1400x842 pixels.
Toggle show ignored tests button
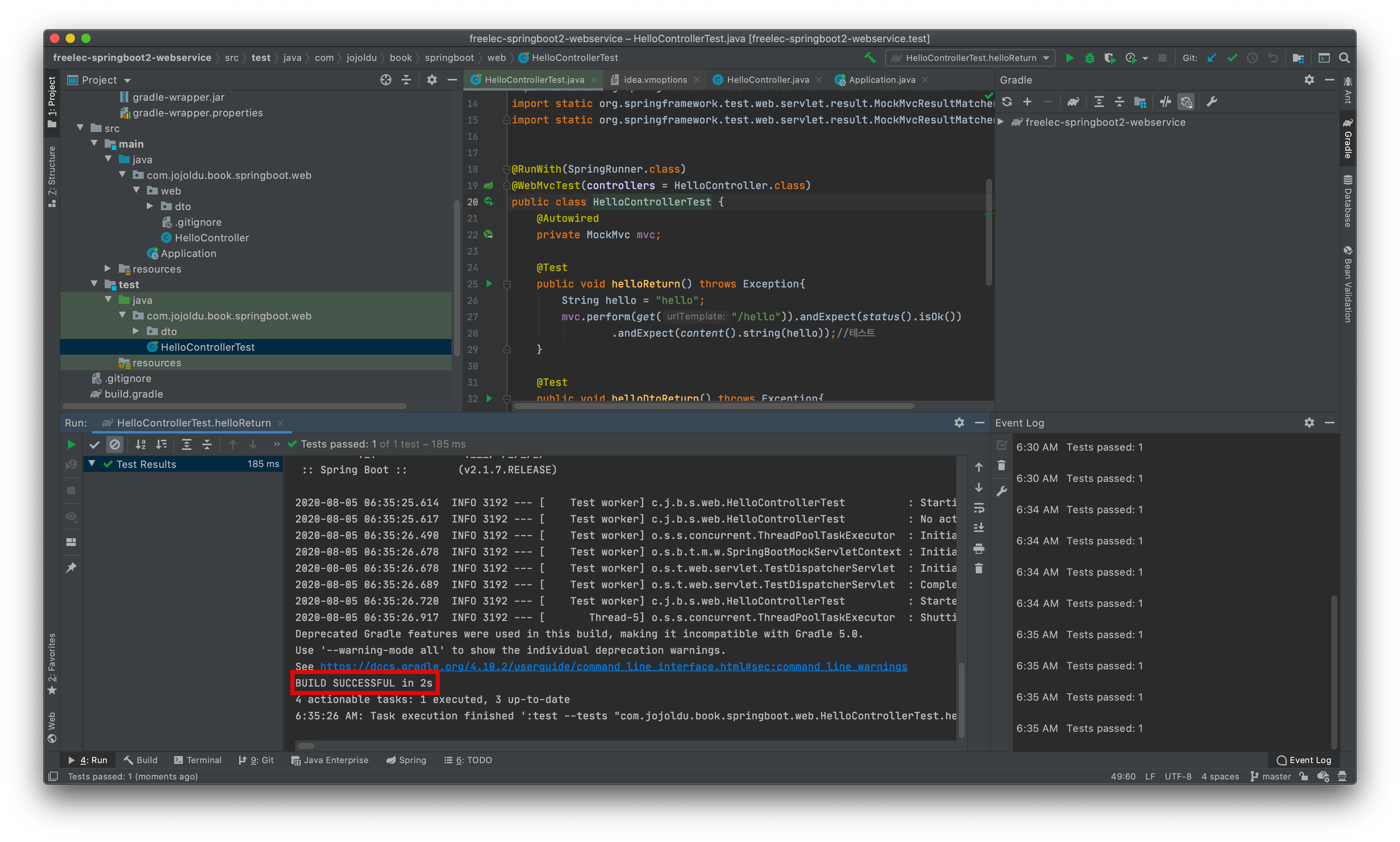pyautogui.click(x=114, y=444)
